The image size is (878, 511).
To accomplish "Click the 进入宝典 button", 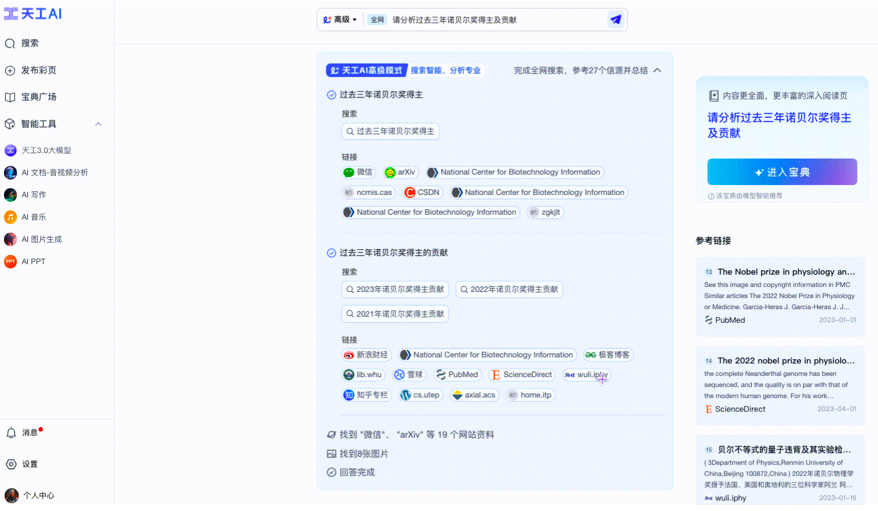I will [x=782, y=172].
